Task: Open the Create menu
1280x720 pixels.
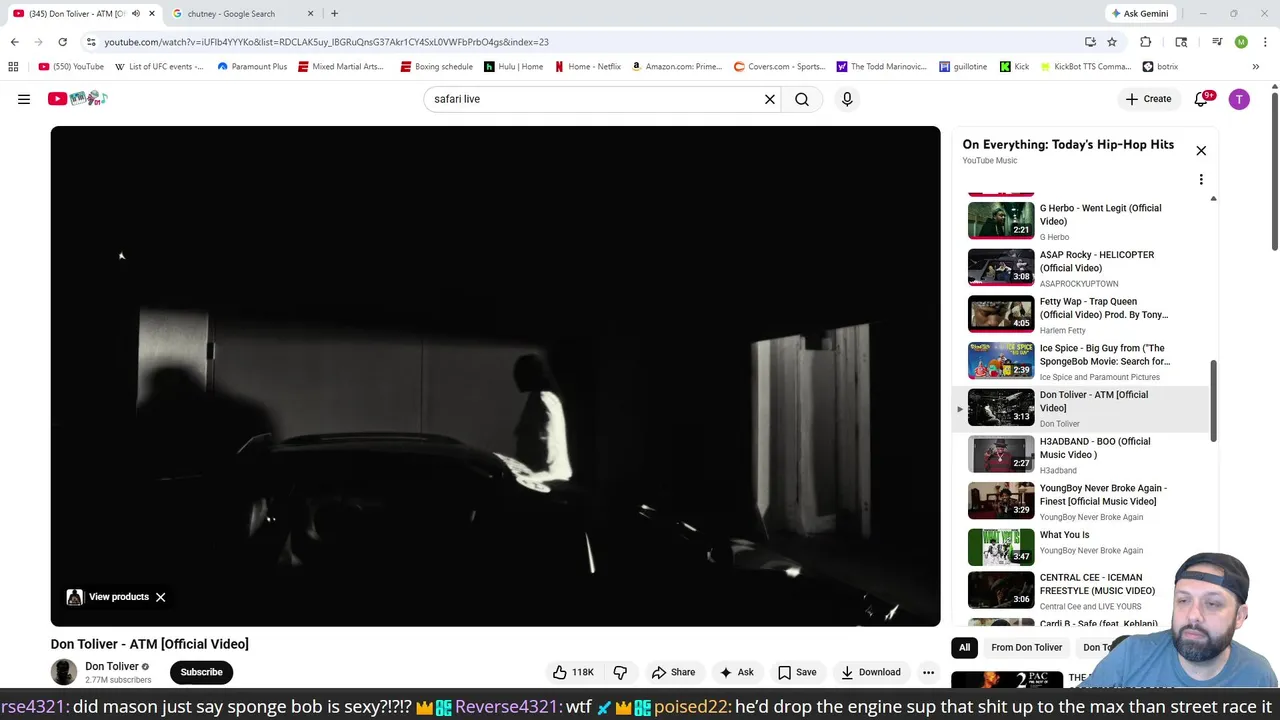Action: [1148, 99]
